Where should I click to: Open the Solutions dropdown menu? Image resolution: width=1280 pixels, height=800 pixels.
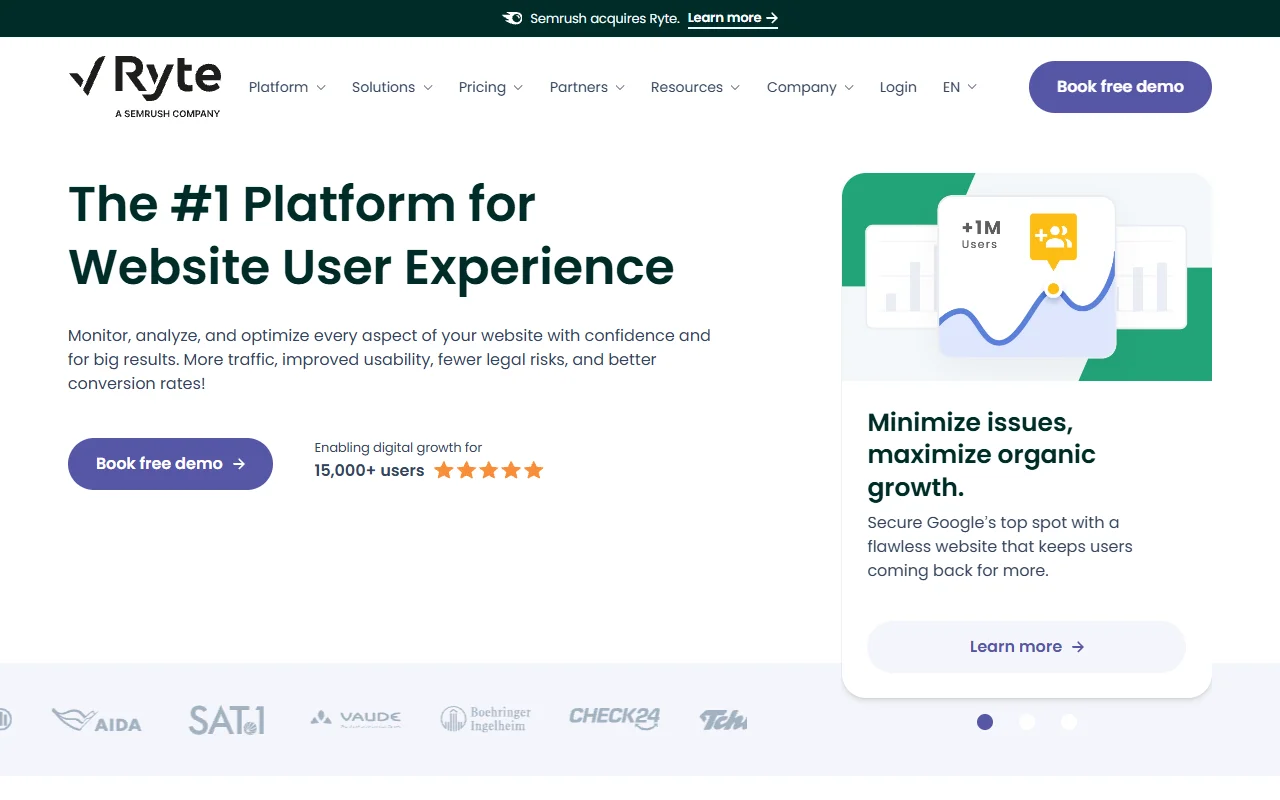[391, 87]
